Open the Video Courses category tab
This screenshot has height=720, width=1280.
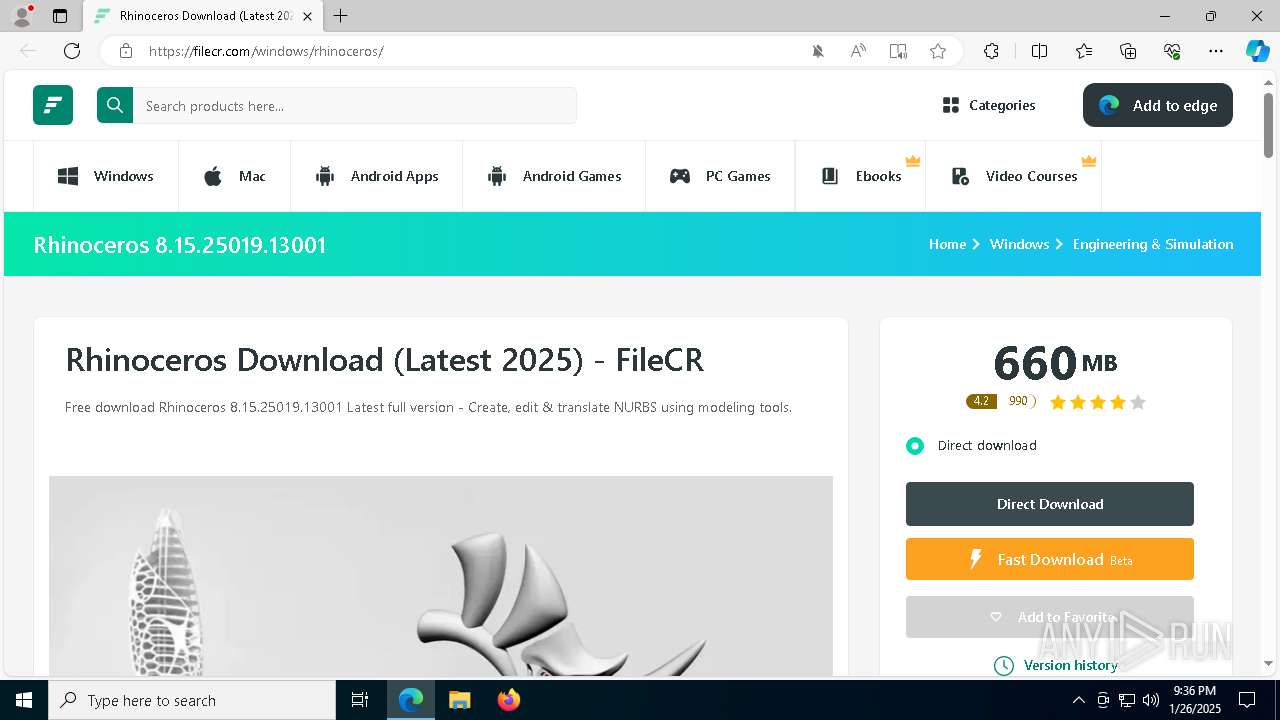tap(1014, 176)
